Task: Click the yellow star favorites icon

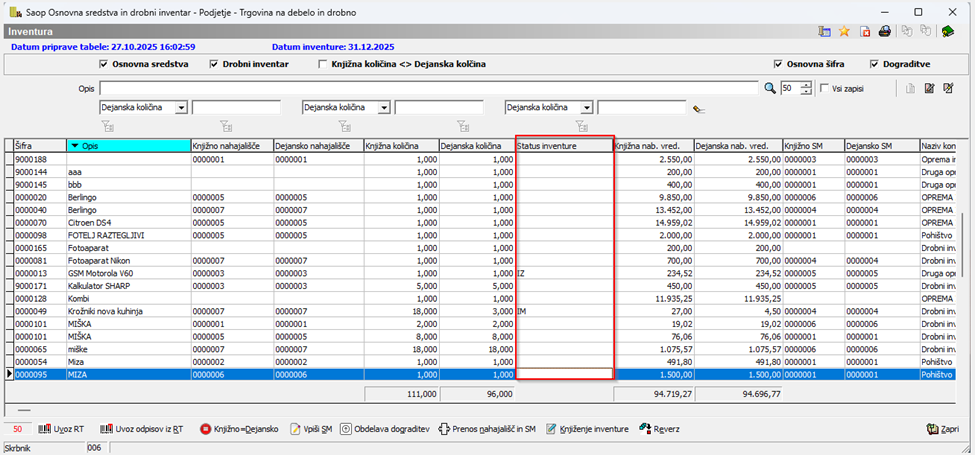Action: pos(845,32)
